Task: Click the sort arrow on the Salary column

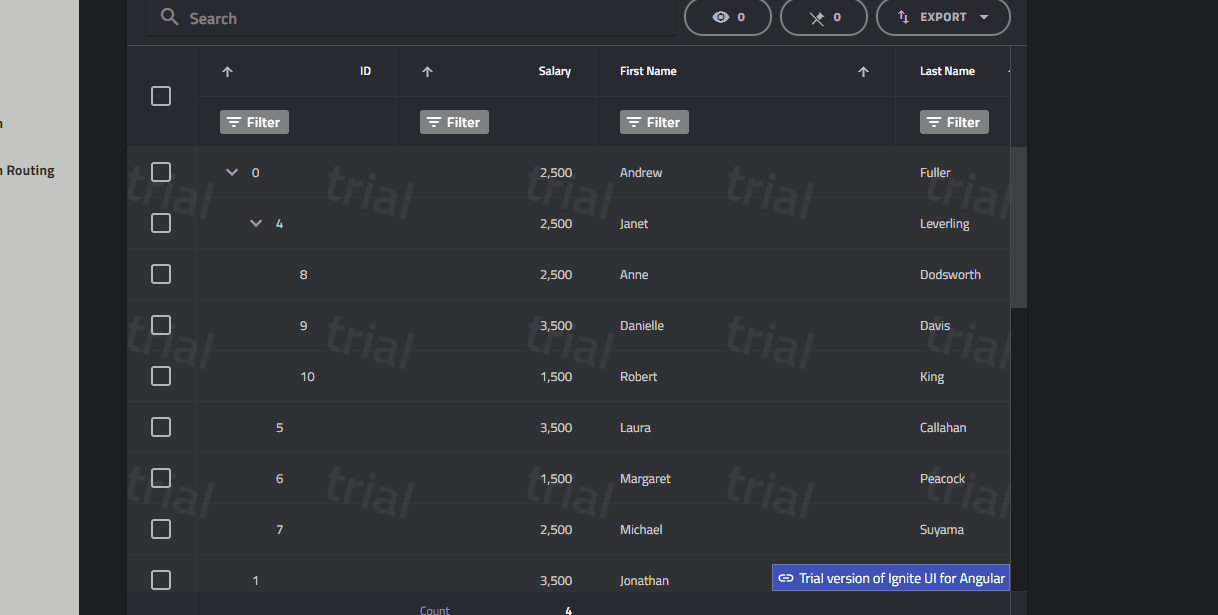Action: 427,71
